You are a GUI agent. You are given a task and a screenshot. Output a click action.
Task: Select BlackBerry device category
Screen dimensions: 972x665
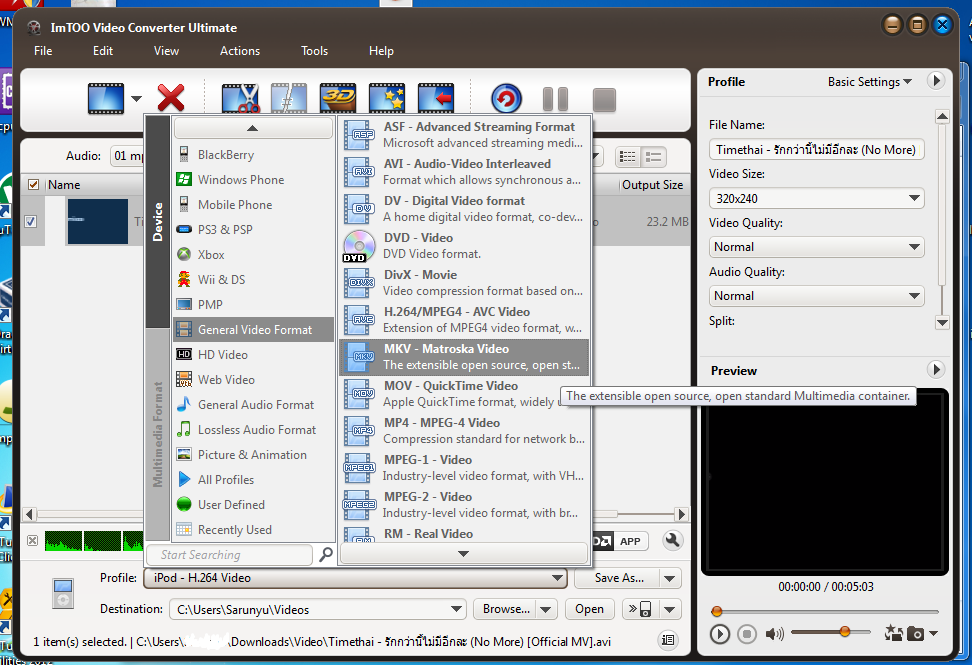253,154
